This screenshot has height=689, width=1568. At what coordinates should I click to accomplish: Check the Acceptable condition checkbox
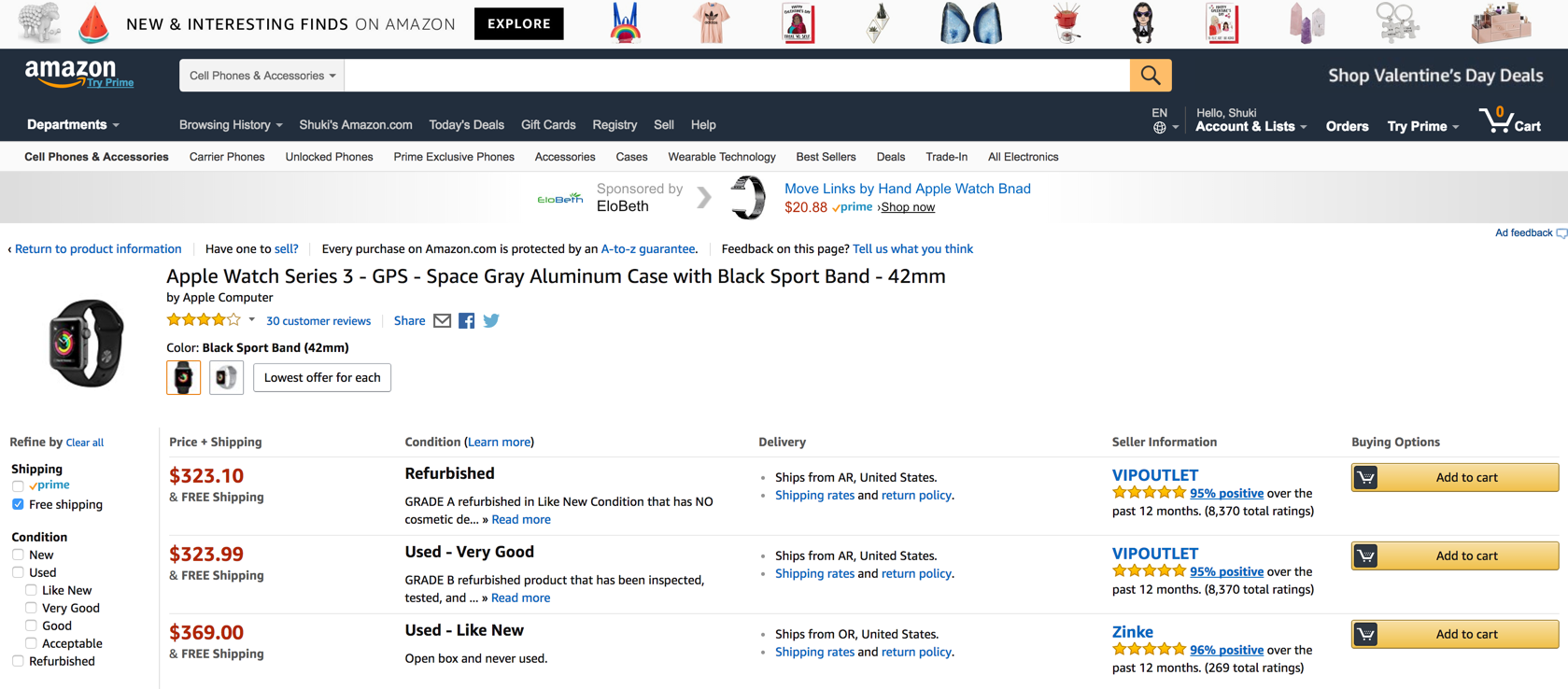[x=31, y=643]
